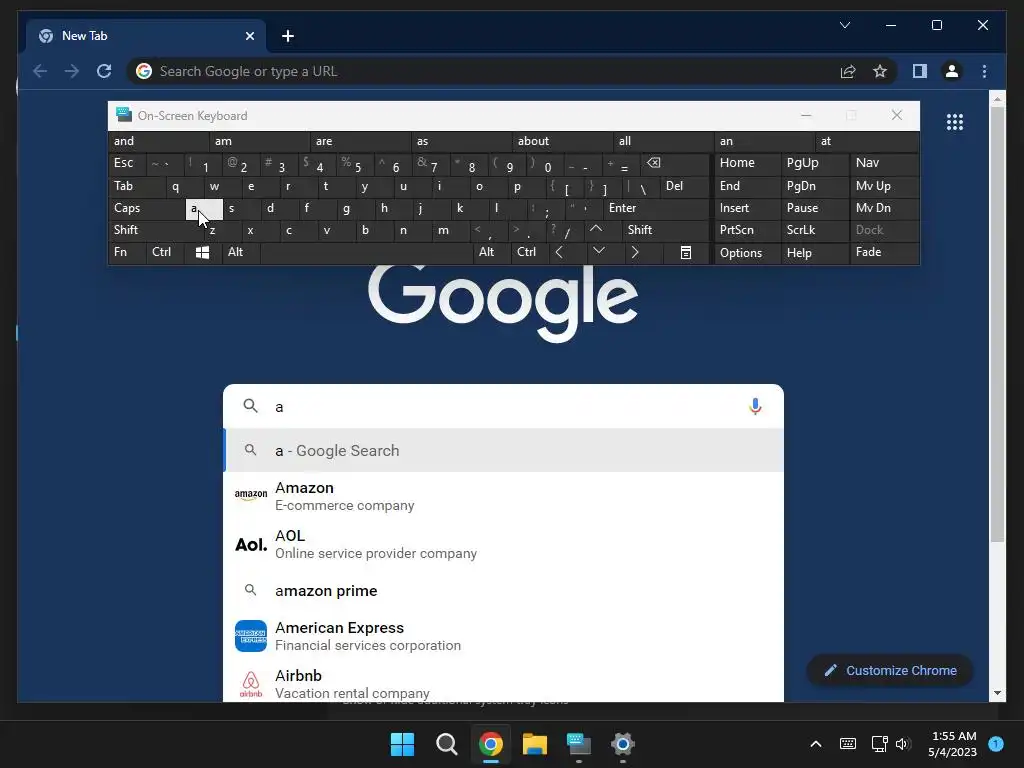This screenshot has width=1024, height=768.
Task: Open the Chrome profile avatar icon
Action: pyautogui.click(x=952, y=71)
